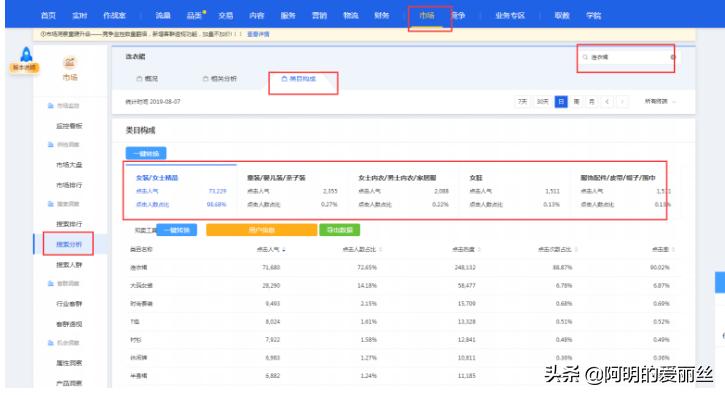Open the 服务 top menu

point(288,16)
